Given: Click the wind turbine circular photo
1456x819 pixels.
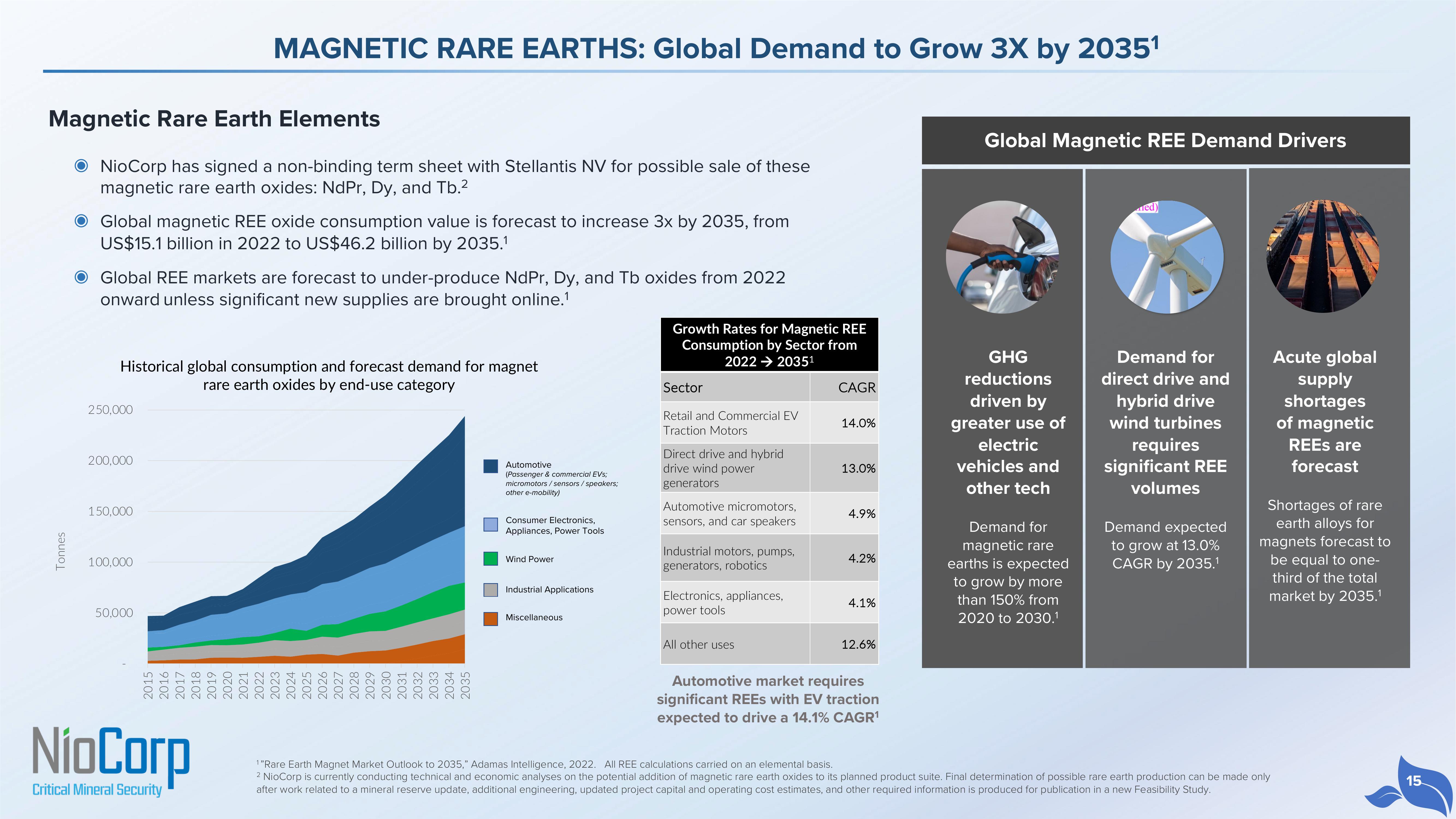Looking at the screenshot, I should click(1167, 257).
